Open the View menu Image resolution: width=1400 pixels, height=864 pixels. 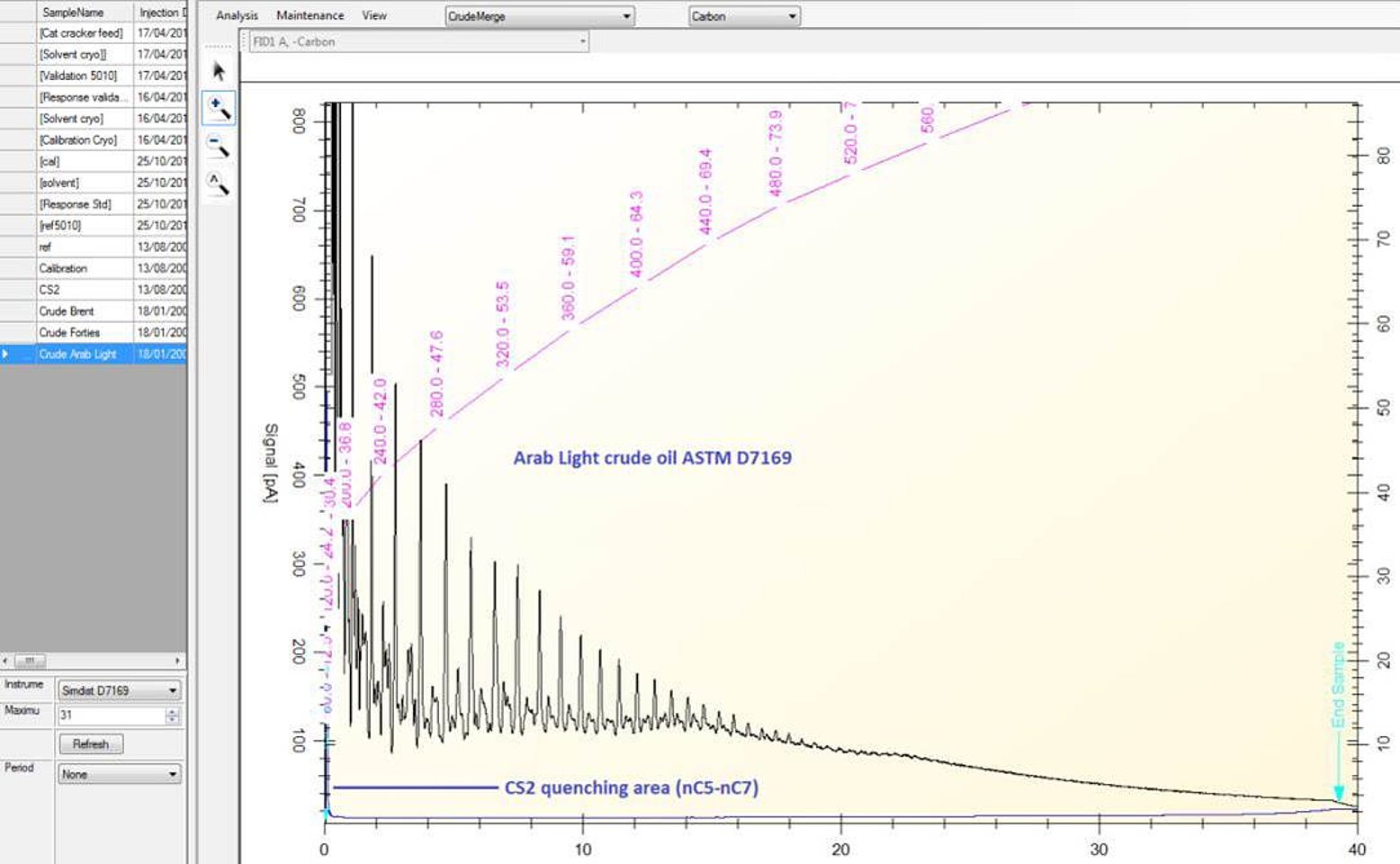pyautogui.click(x=374, y=15)
